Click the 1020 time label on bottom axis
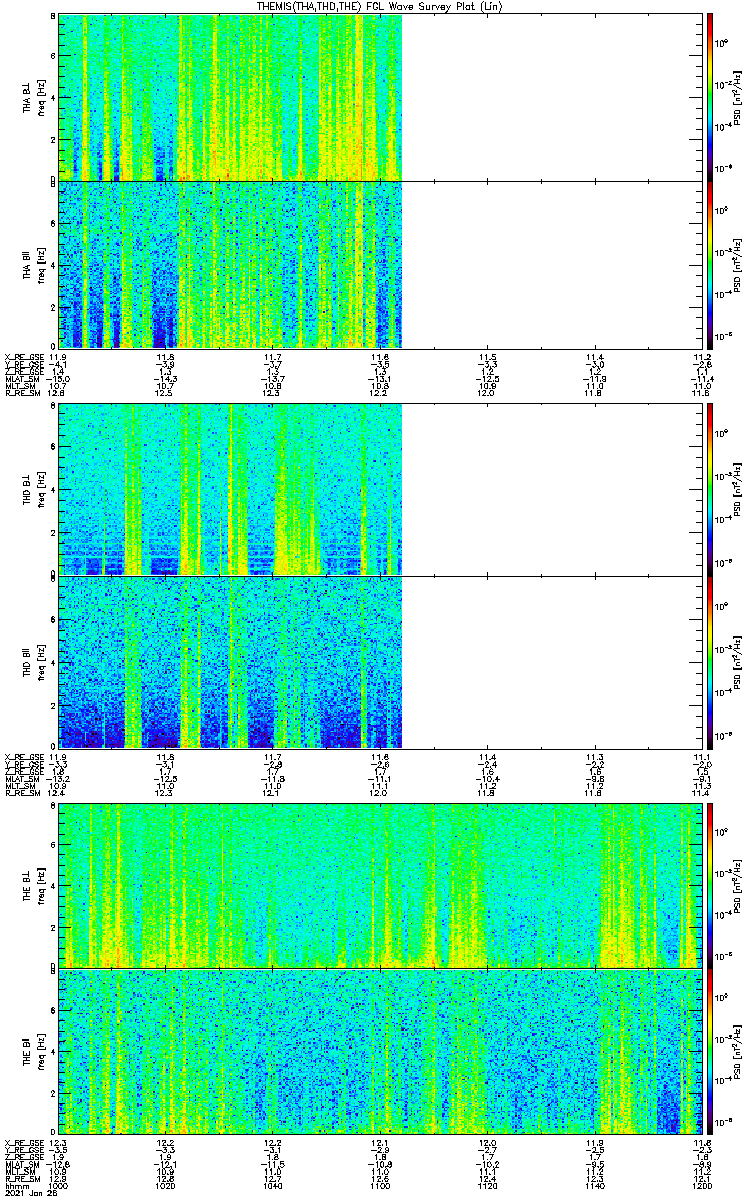Viewport: 750px width, 1200px height. click(166, 1185)
